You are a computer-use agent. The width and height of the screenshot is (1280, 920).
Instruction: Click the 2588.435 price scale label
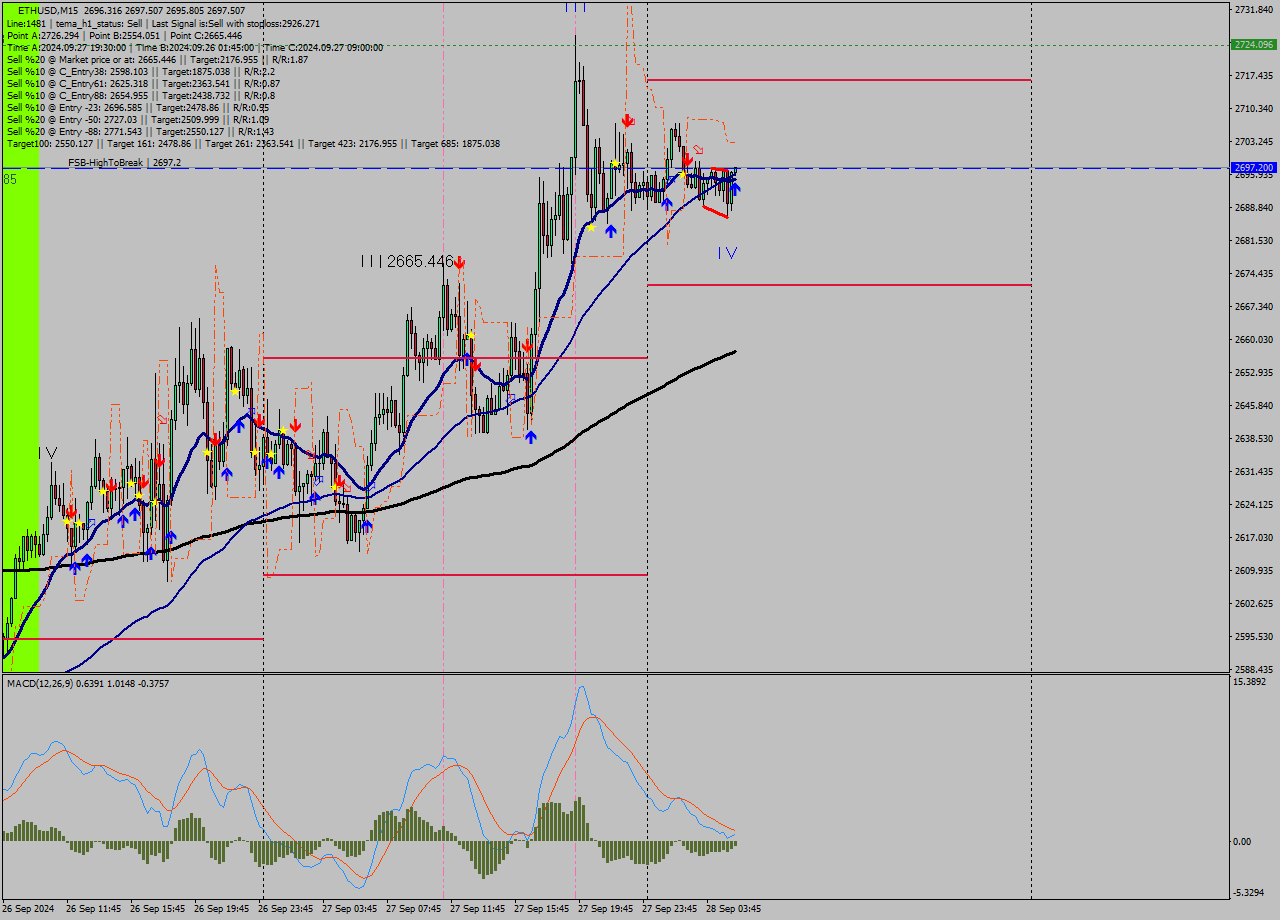(x=1254, y=669)
